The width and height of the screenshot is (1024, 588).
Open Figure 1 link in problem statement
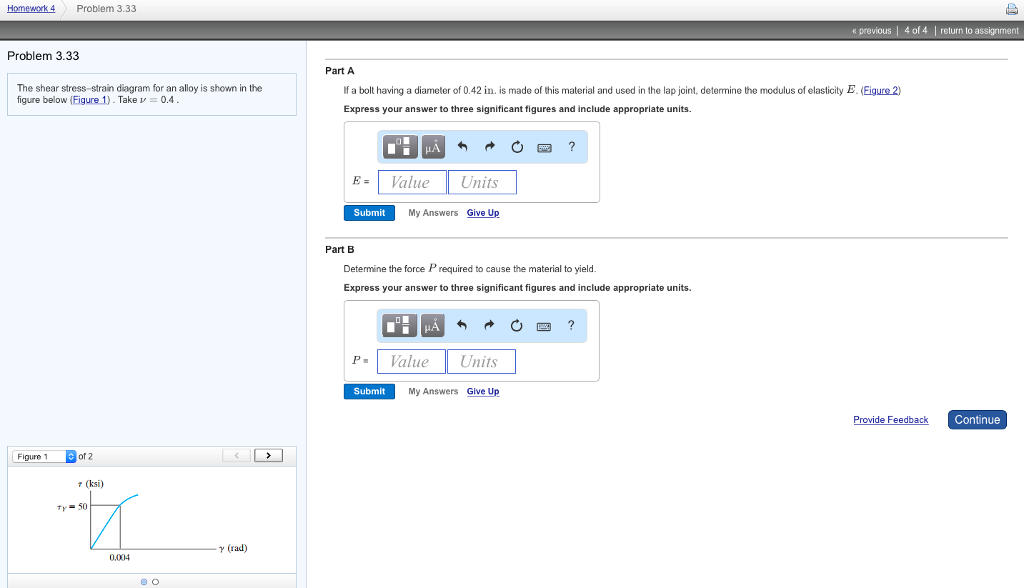(90, 100)
